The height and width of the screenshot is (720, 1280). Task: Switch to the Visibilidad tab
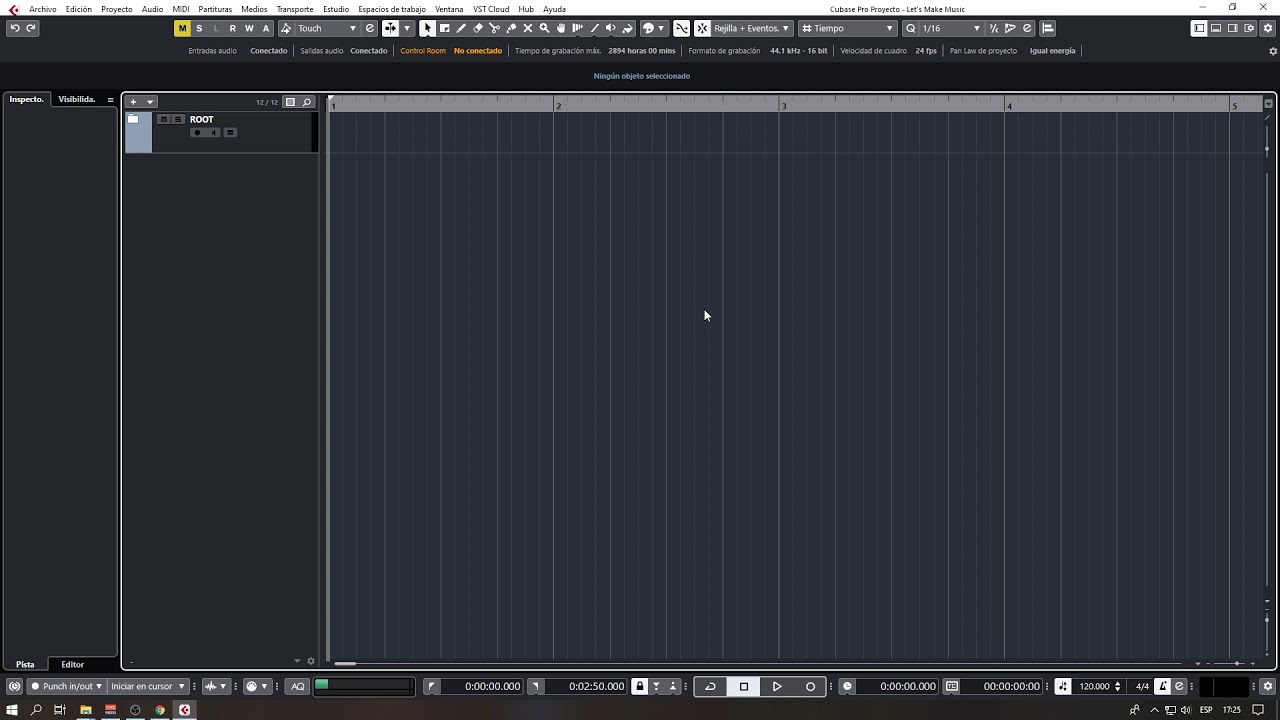(x=77, y=99)
